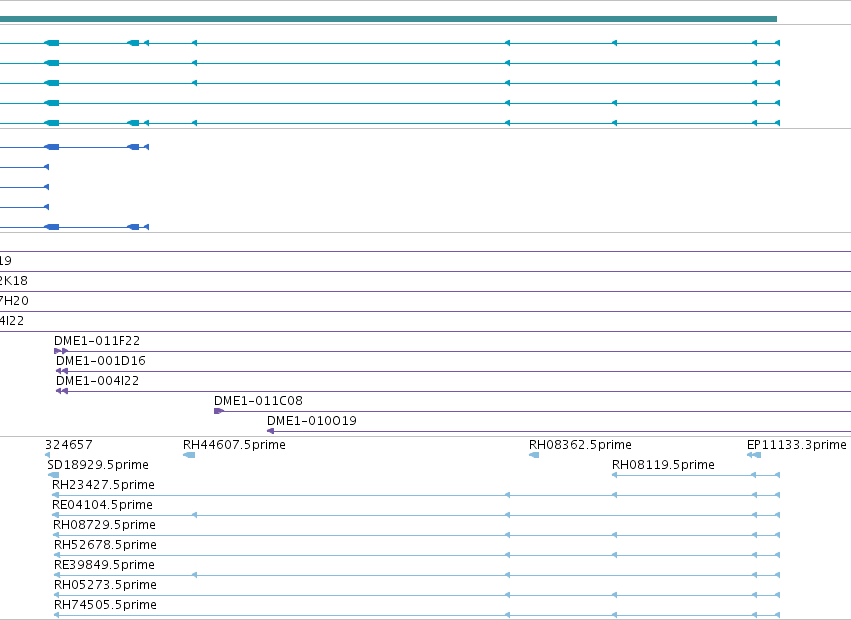Select the EP11133.3prime label
This screenshot has height=620, width=851.
click(x=796, y=445)
